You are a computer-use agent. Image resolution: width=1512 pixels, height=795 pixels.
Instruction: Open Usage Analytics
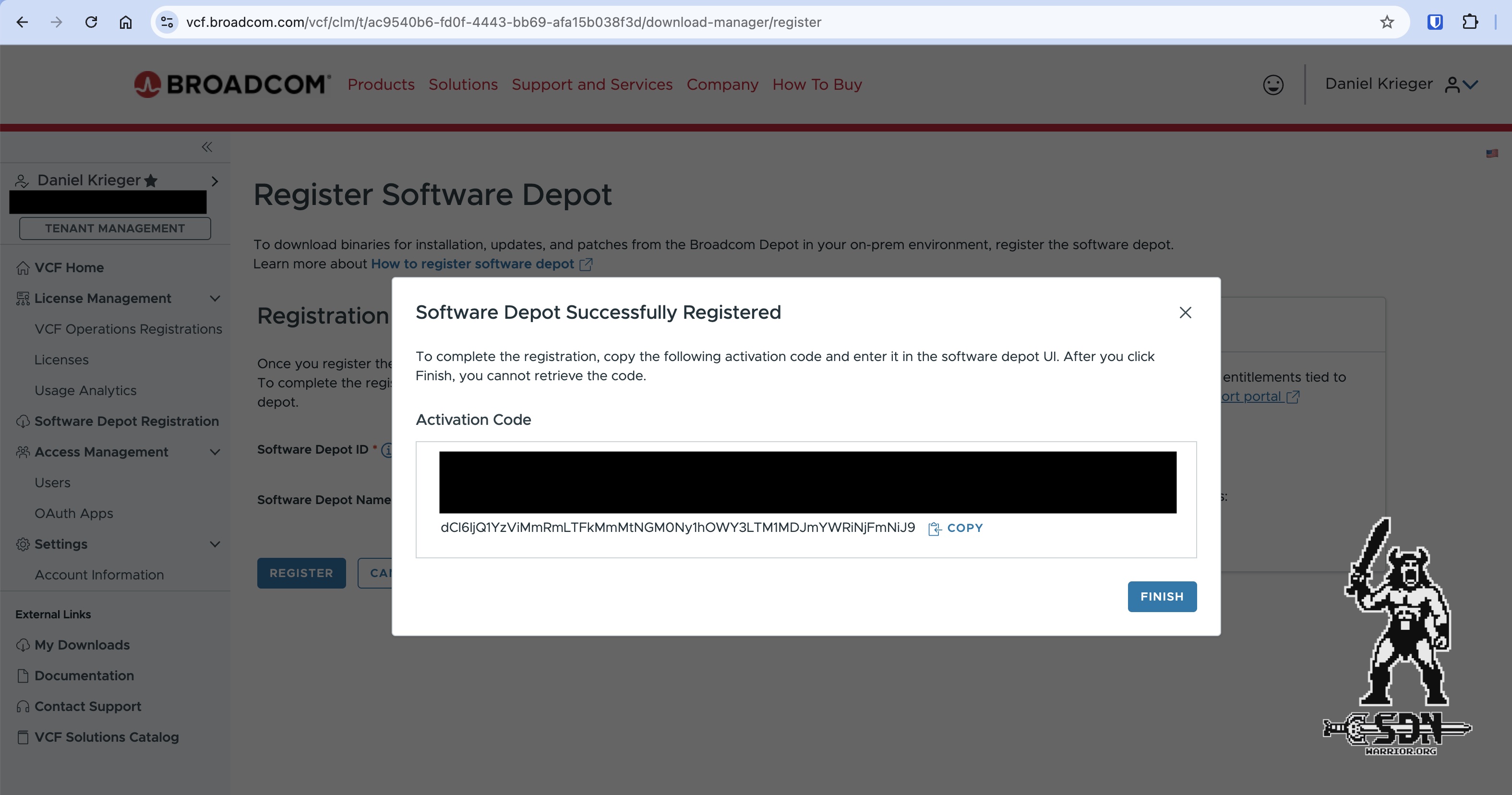(85, 390)
